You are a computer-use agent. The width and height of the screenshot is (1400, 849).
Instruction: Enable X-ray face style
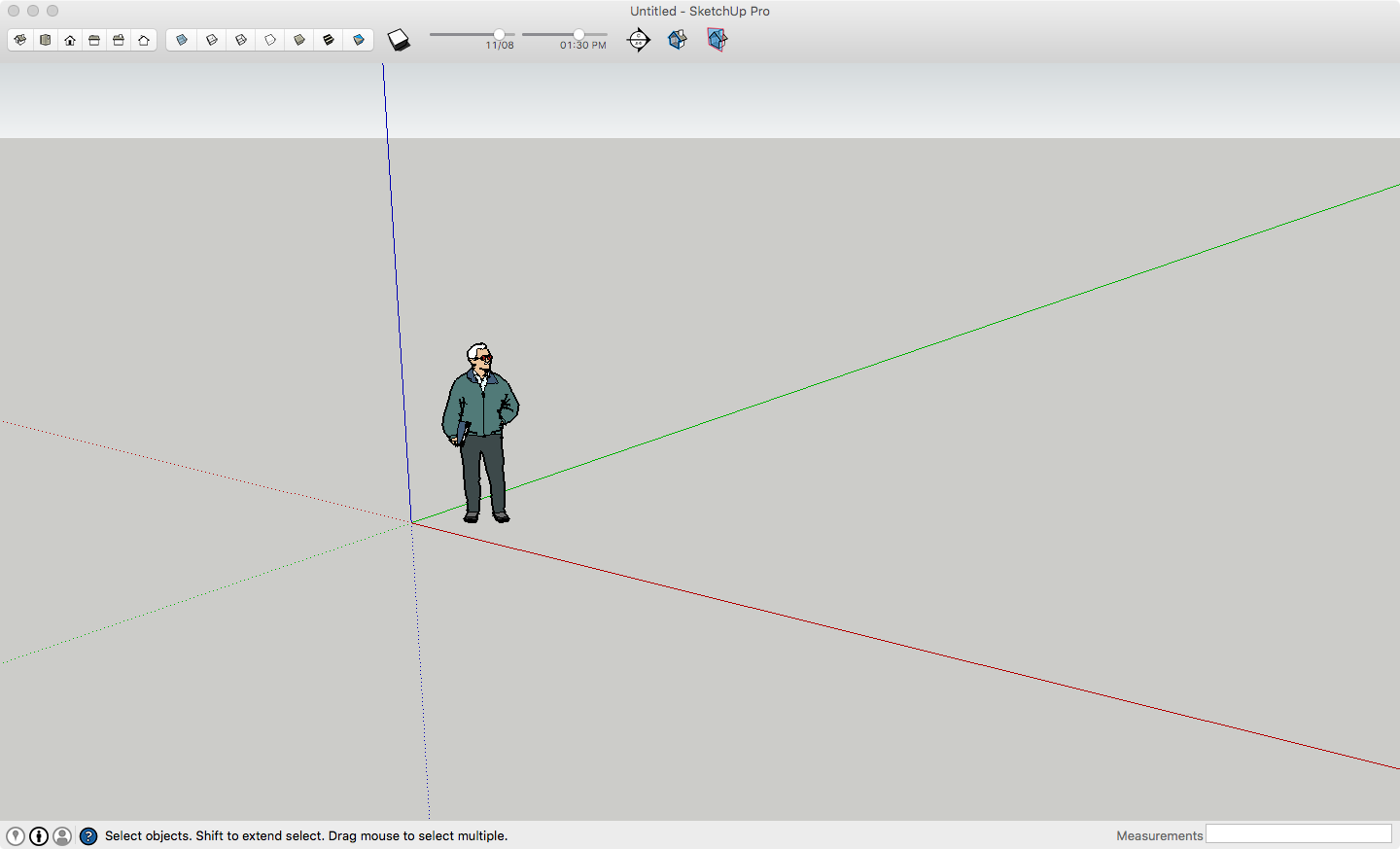(182, 40)
